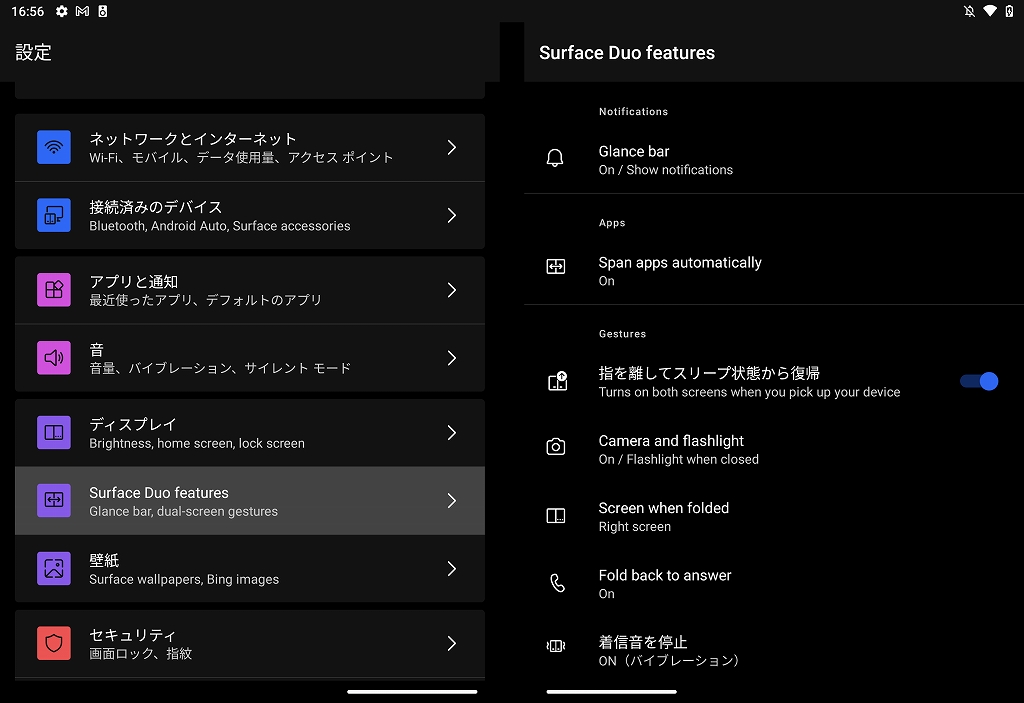Tap the right screen navigation gesture bar
The image size is (1024, 703).
click(611, 691)
